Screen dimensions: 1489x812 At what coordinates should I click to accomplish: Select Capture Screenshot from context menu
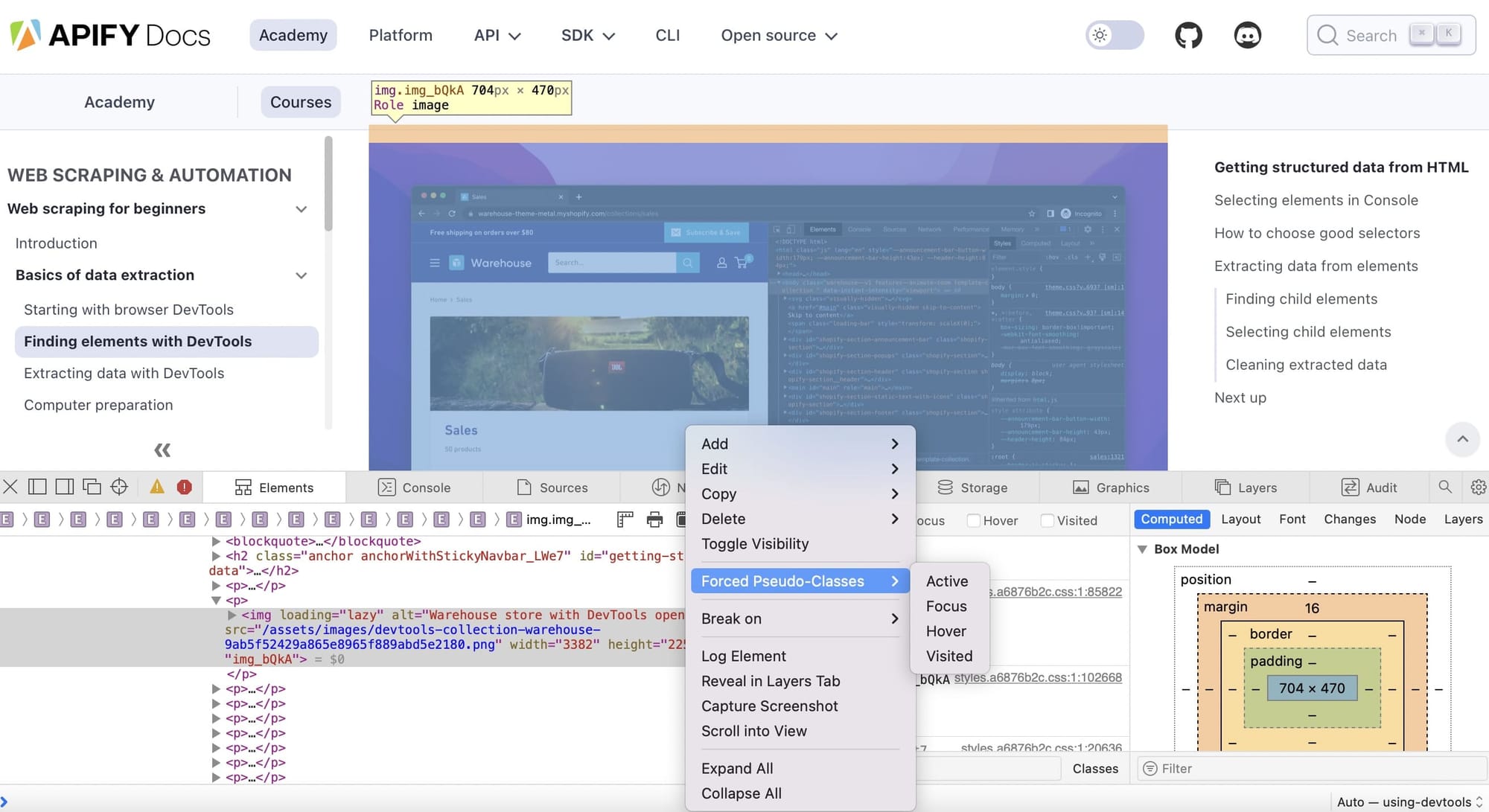[770, 706]
